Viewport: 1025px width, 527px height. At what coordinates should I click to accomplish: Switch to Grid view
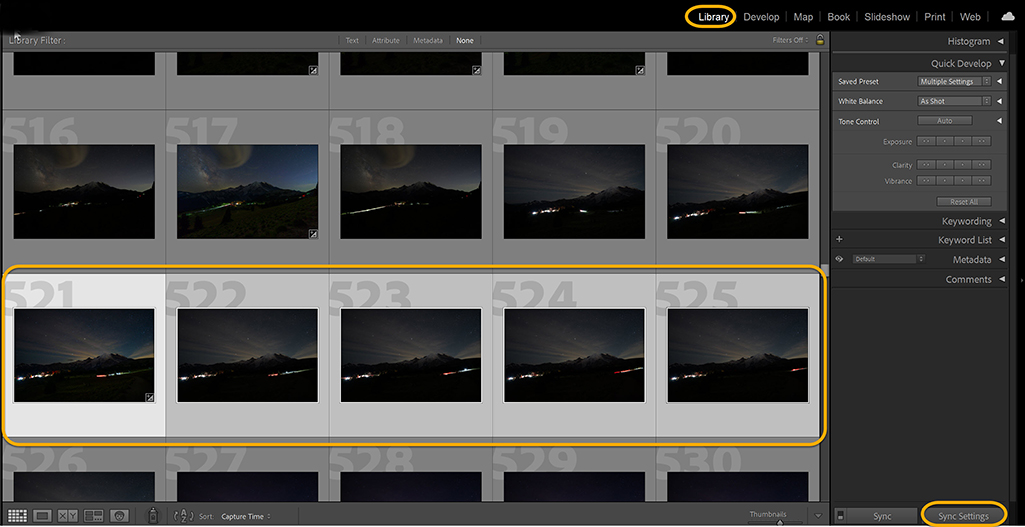[x=17, y=516]
